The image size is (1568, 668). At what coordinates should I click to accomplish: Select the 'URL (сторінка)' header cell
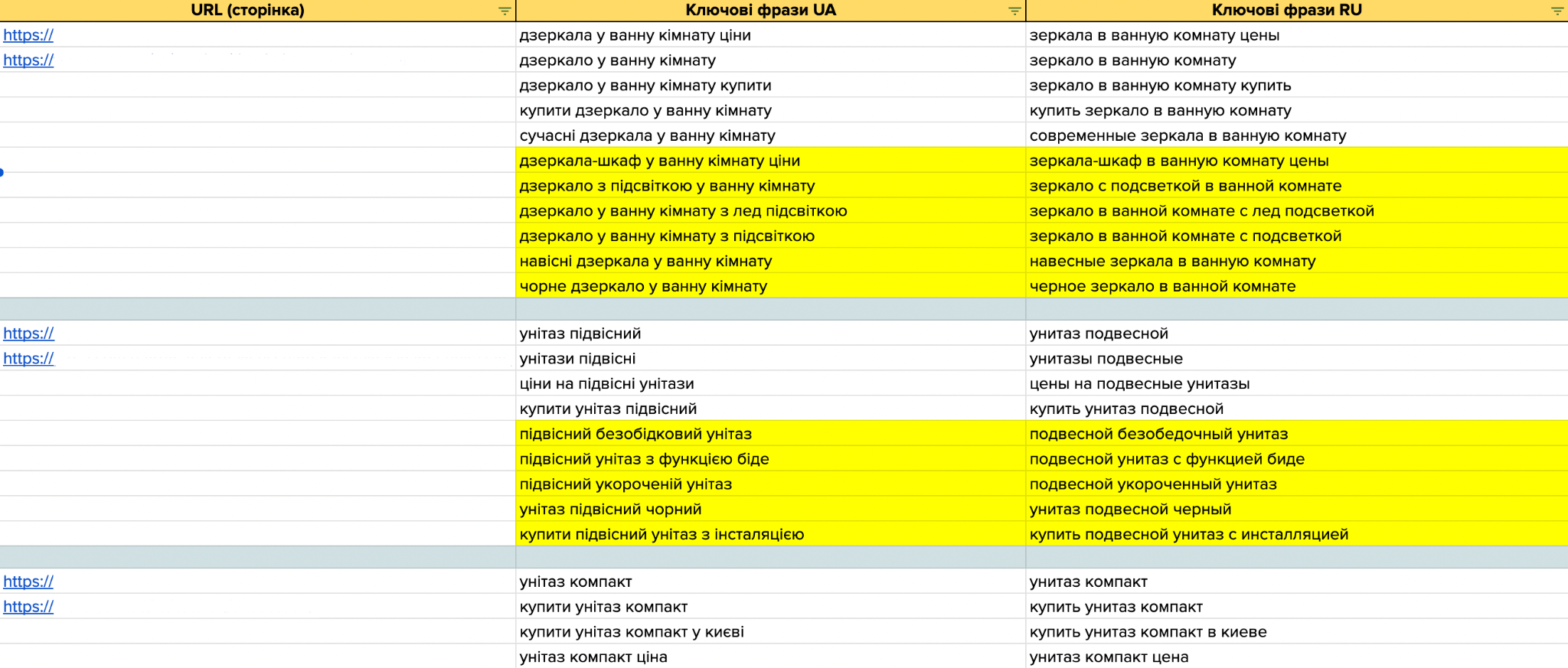[x=247, y=11]
